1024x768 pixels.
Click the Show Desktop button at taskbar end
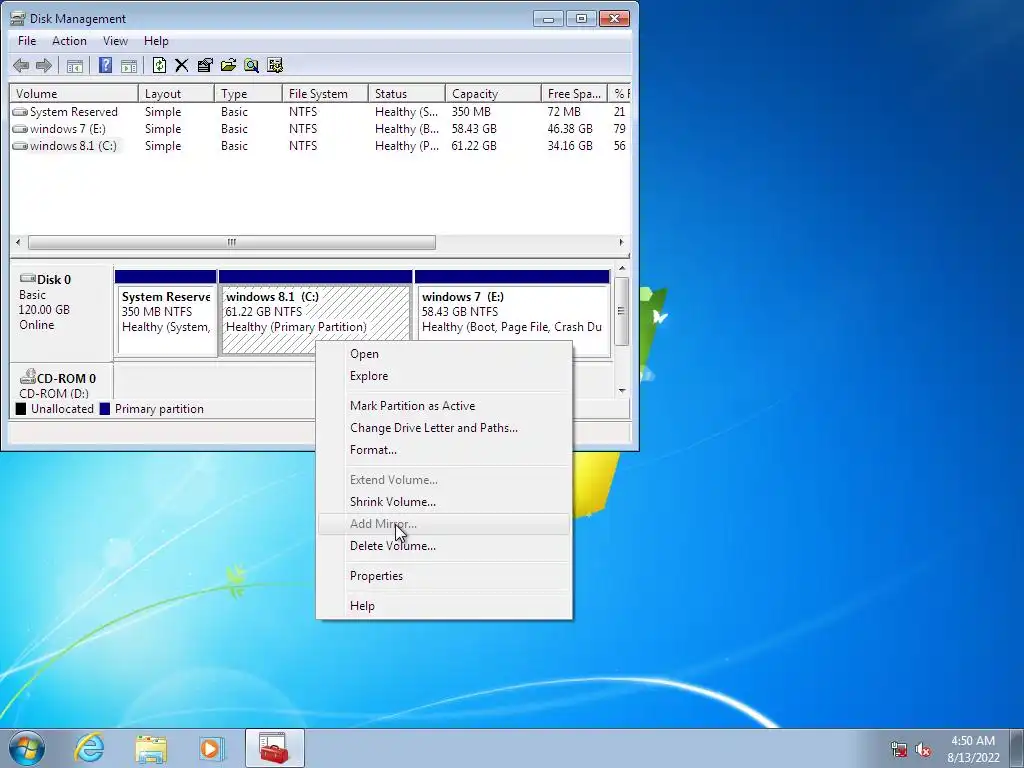point(1017,748)
